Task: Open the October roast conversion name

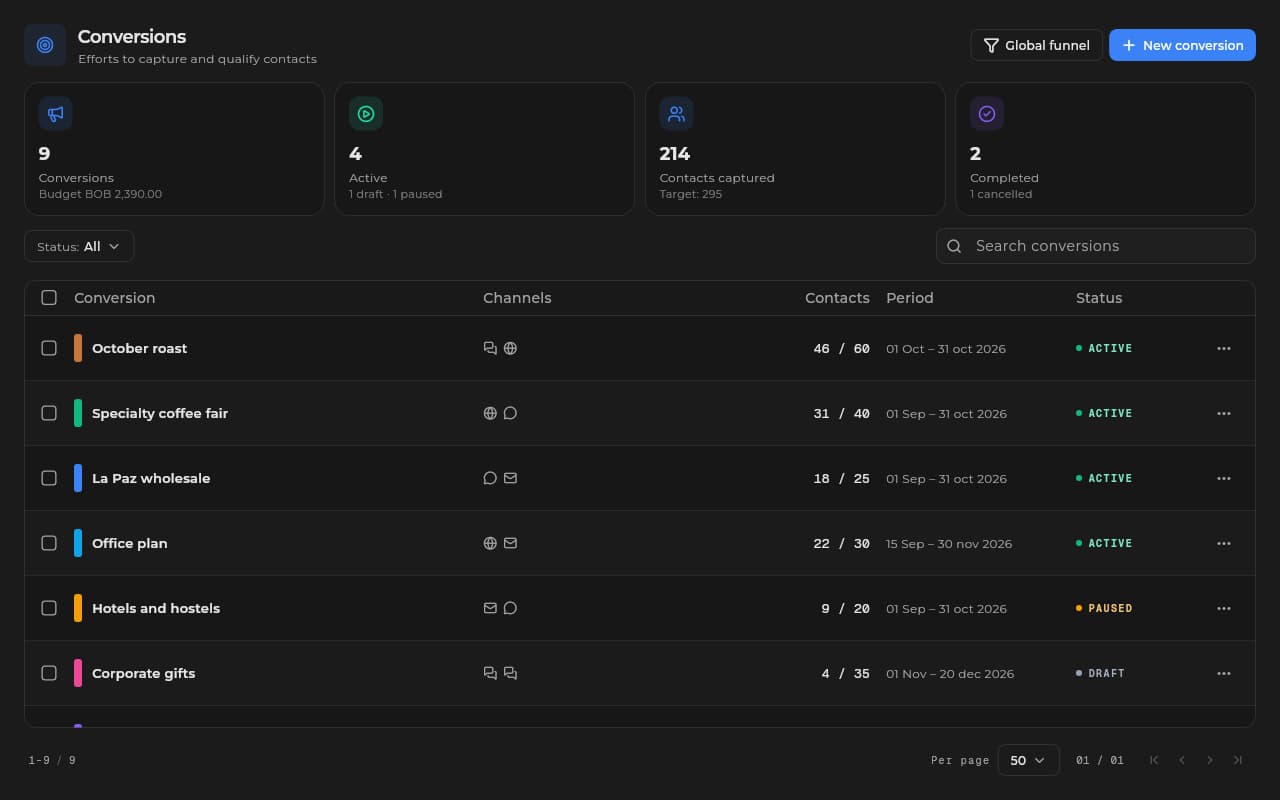Action: 140,348
